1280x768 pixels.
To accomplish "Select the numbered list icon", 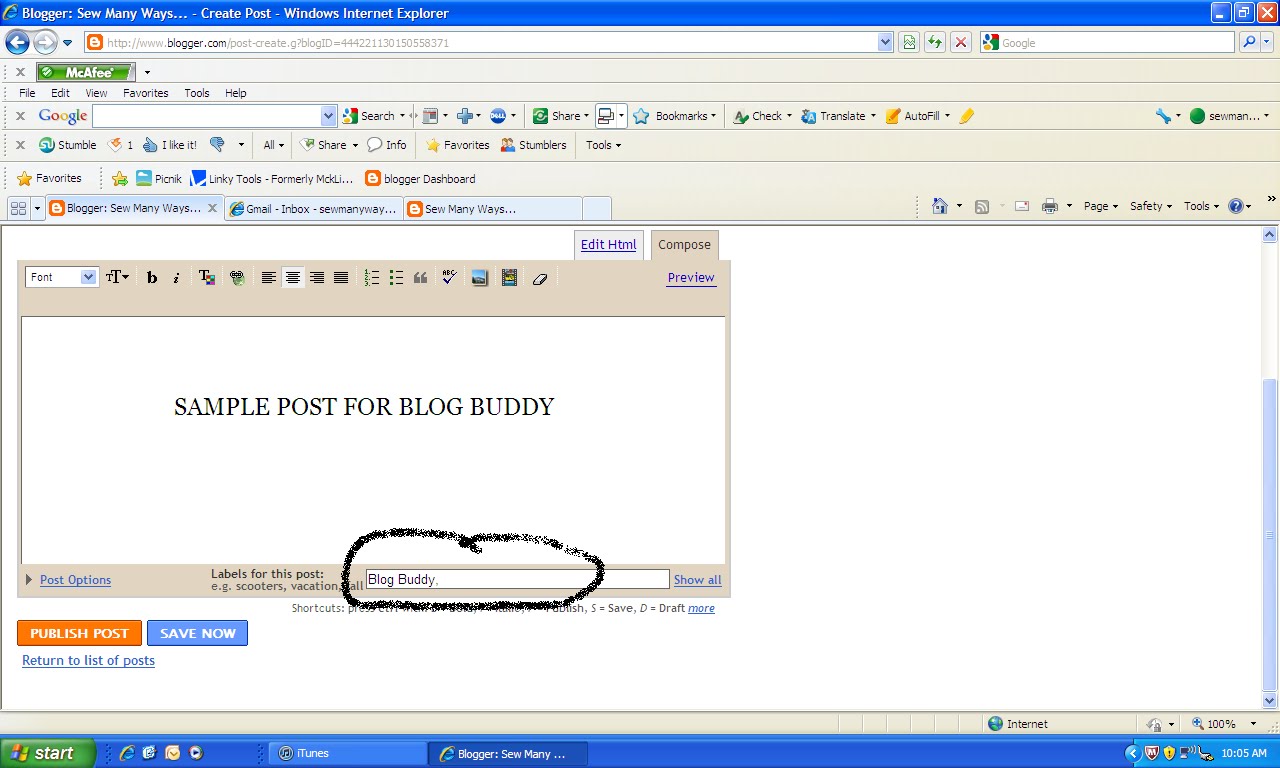I will pyautogui.click(x=372, y=277).
